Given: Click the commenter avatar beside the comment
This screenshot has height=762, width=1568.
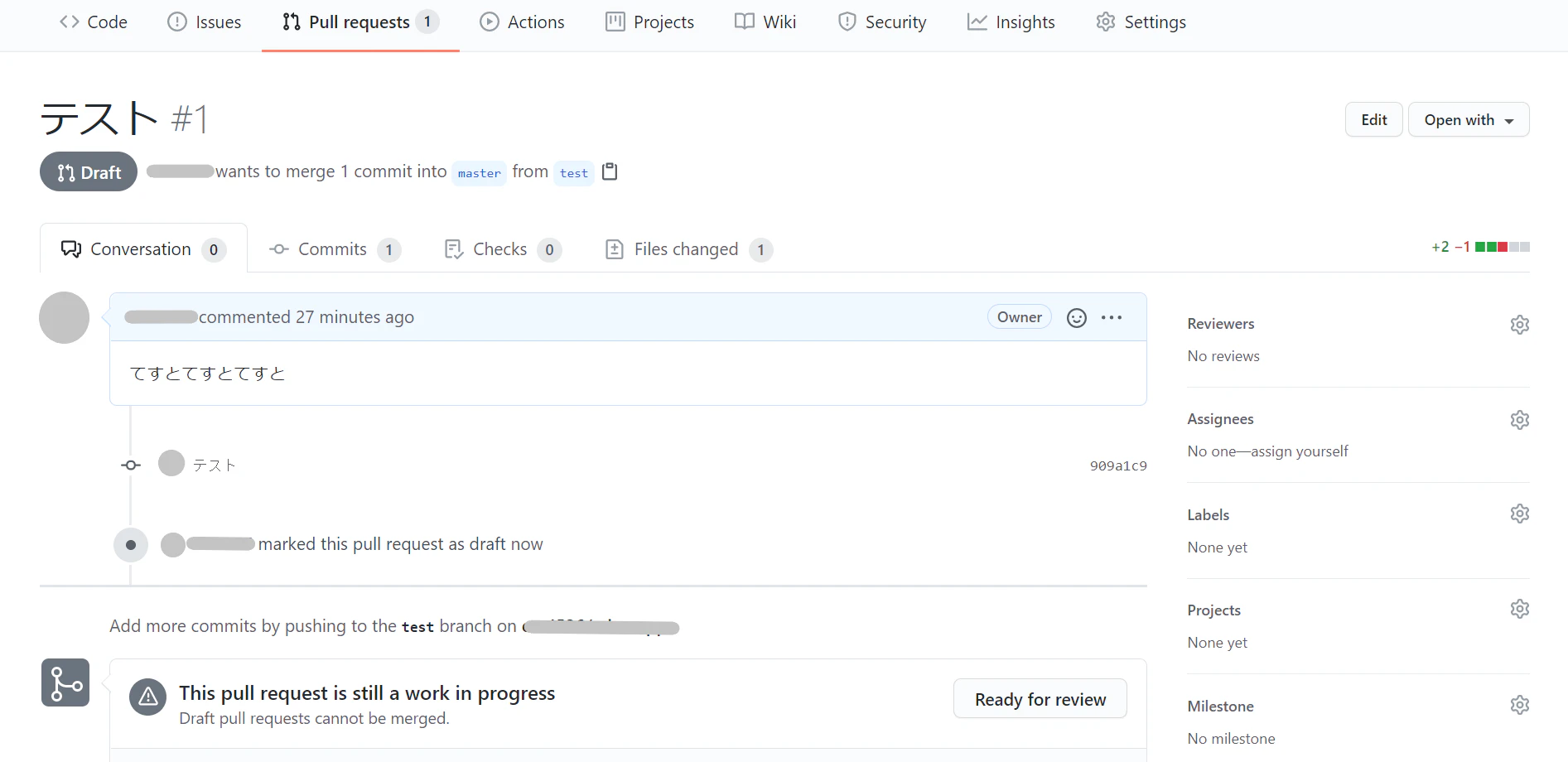Looking at the screenshot, I should [x=64, y=317].
